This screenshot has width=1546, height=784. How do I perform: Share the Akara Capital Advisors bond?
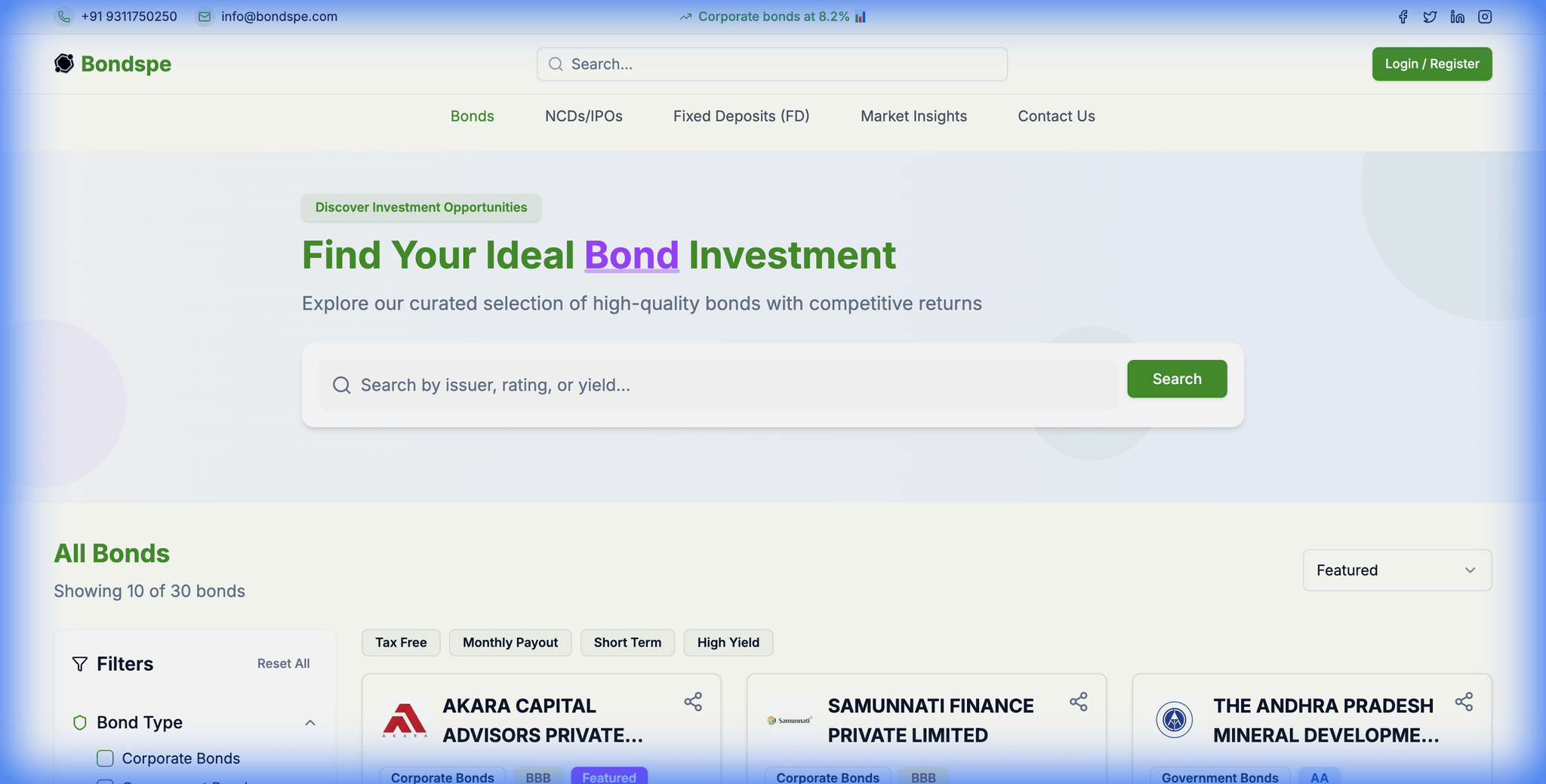pos(693,702)
